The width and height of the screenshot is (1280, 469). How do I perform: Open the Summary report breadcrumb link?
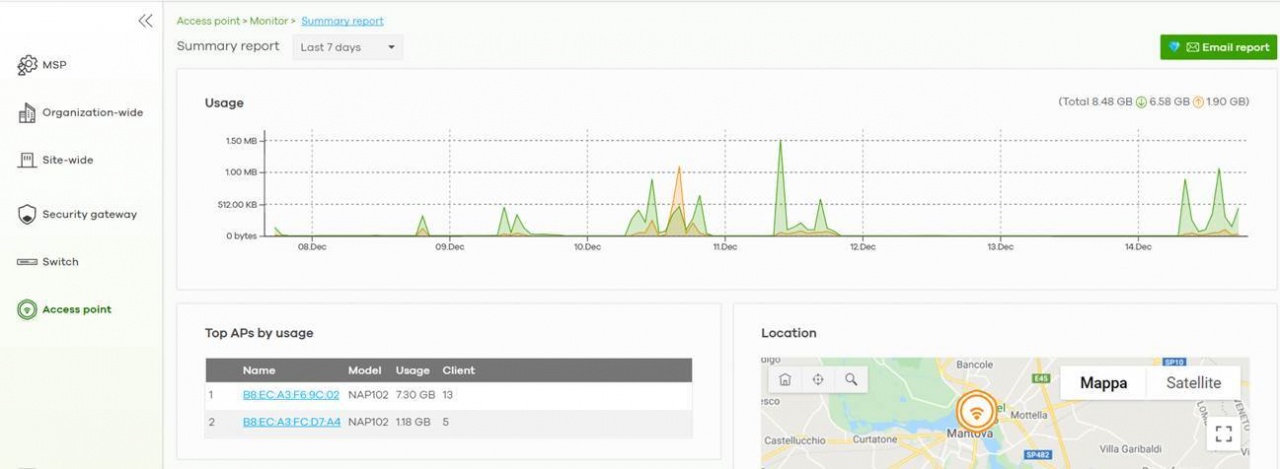(x=342, y=21)
